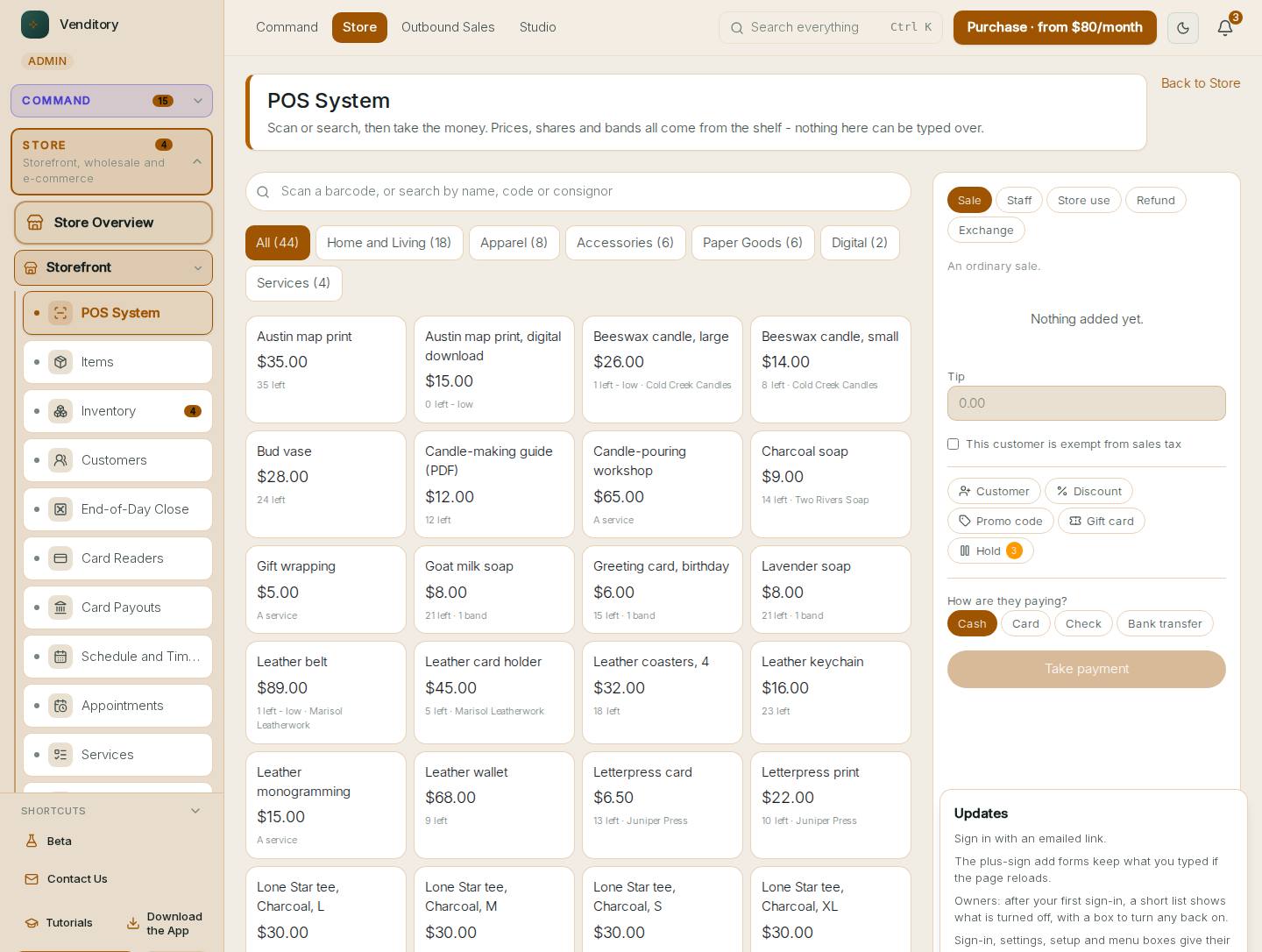Toggle dark mode moon icon

click(1183, 28)
